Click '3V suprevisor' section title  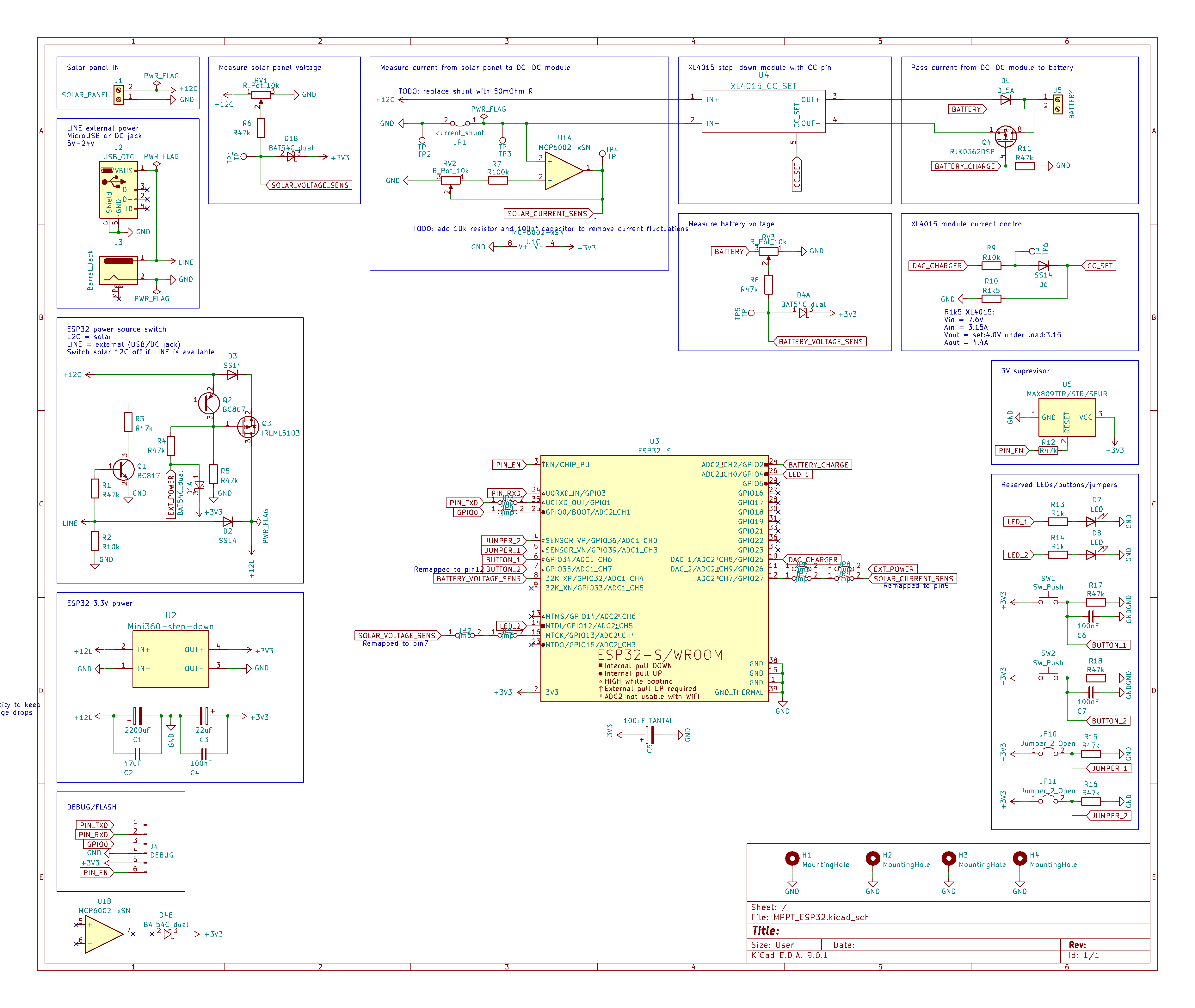coord(1025,371)
